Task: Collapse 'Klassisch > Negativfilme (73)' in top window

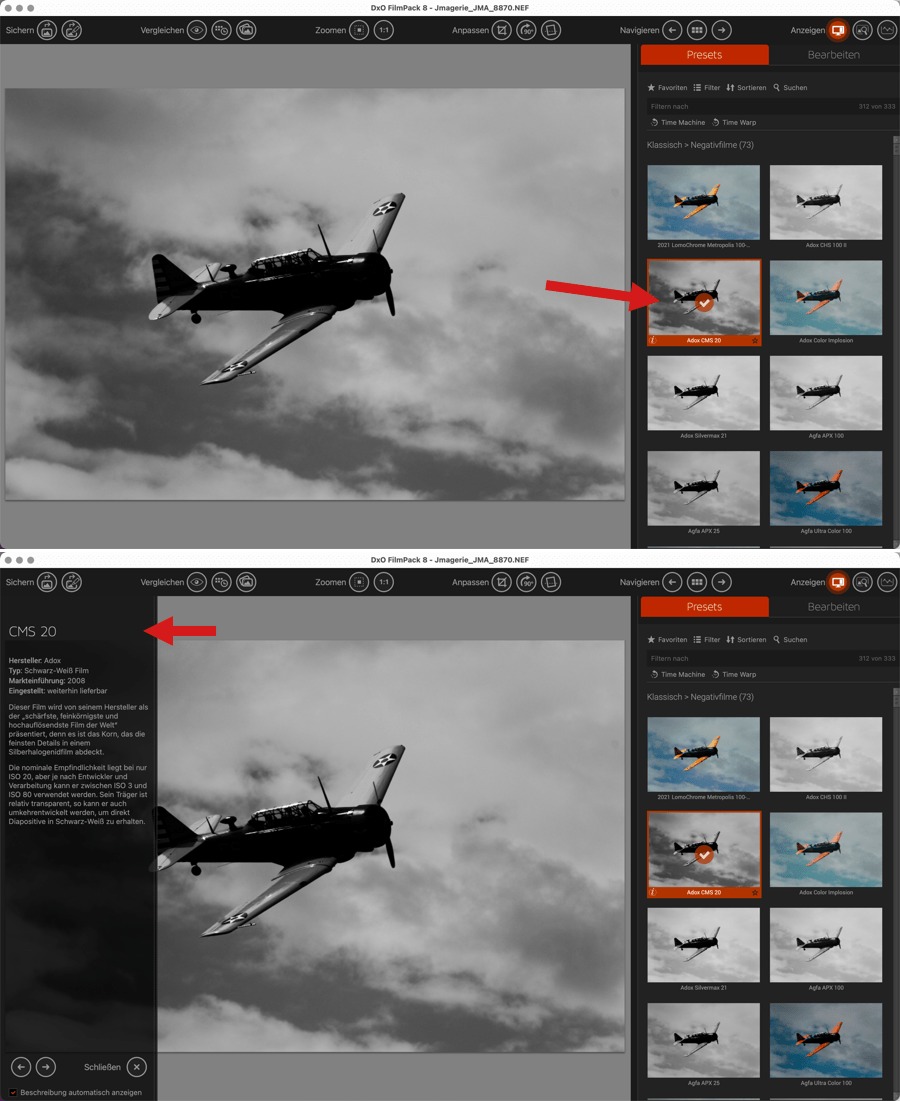Action: click(x=700, y=145)
